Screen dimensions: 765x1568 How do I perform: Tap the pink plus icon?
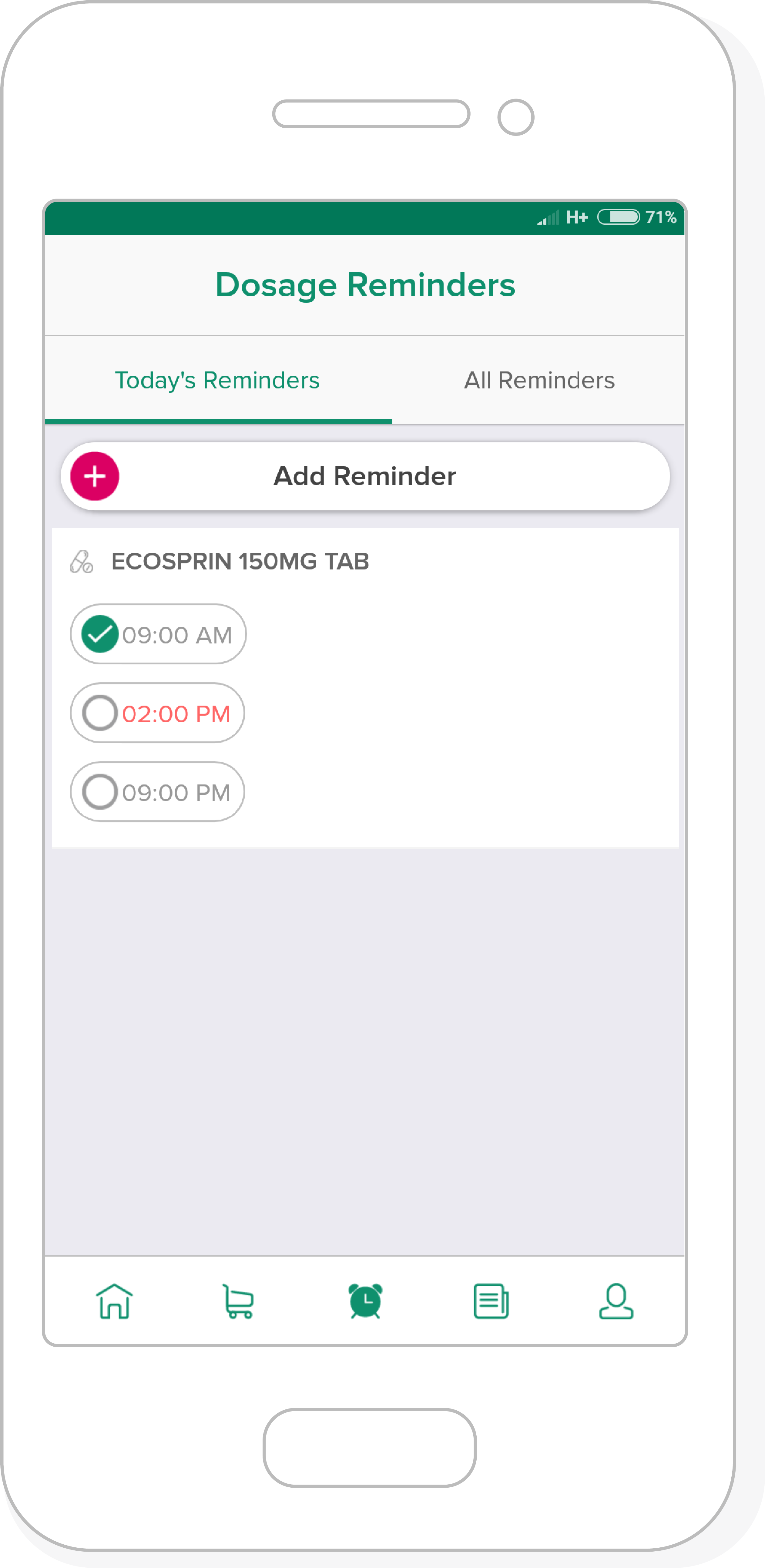pos(95,476)
